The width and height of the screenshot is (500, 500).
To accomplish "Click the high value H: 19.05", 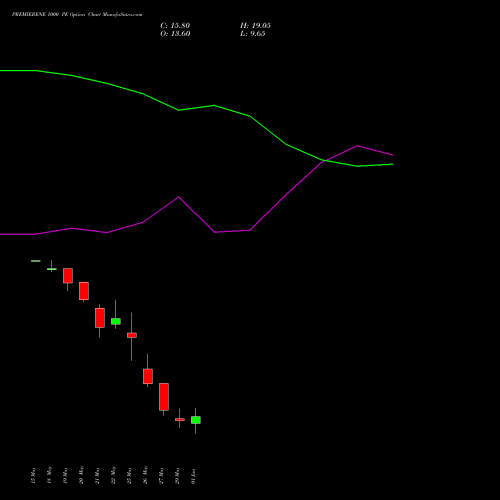I will (x=255, y=26).
